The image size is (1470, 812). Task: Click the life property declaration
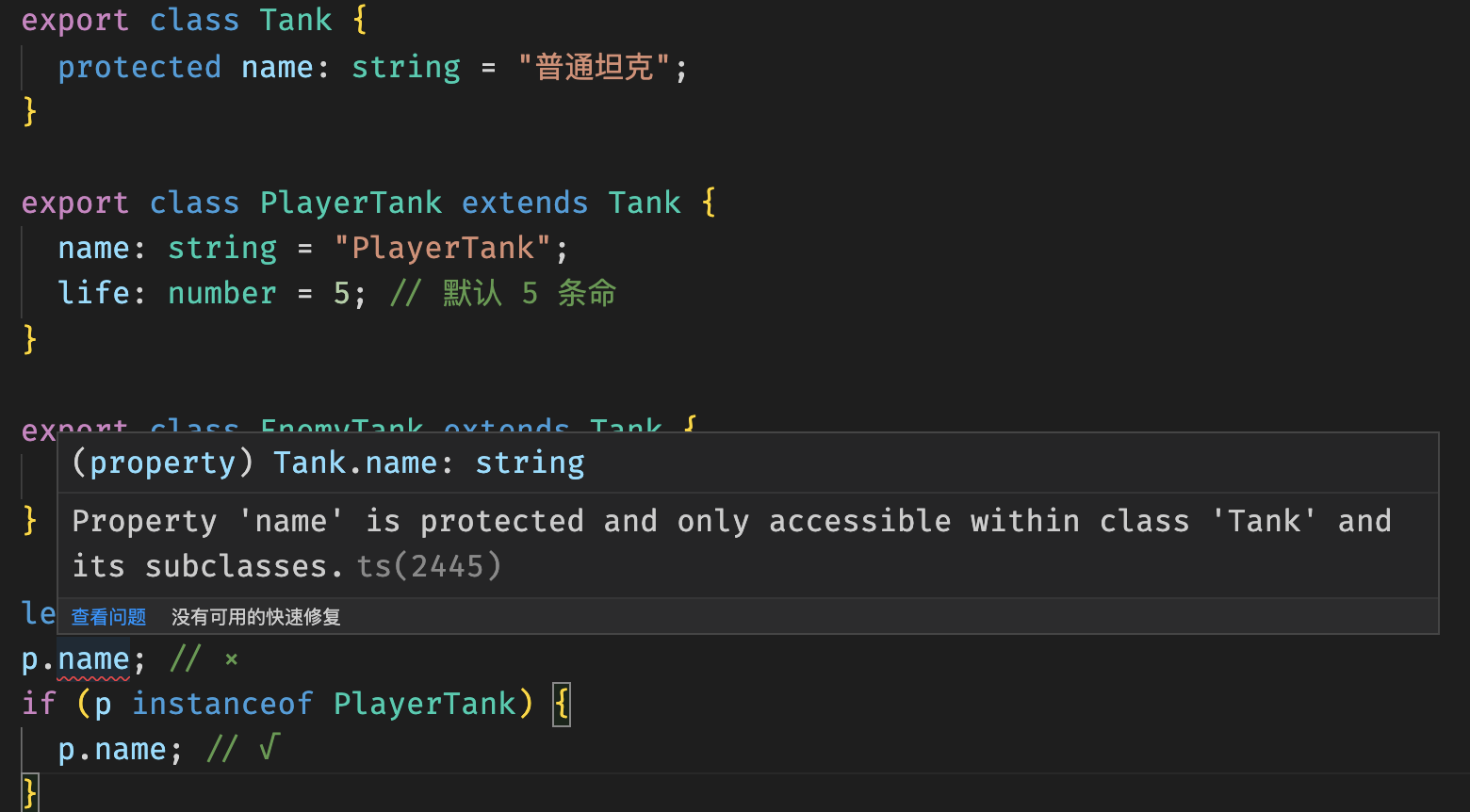[x=93, y=293]
